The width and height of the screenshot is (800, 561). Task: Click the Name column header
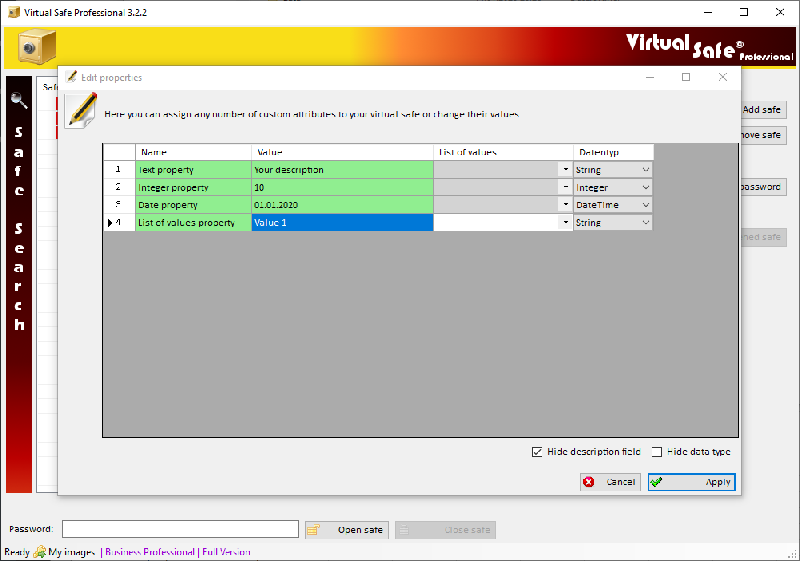pos(193,152)
